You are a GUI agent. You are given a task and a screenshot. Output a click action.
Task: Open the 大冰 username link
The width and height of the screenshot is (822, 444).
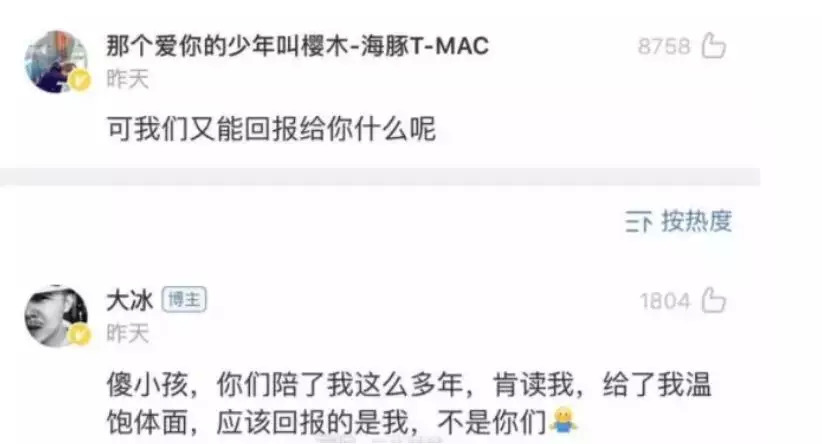pos(129,300)
